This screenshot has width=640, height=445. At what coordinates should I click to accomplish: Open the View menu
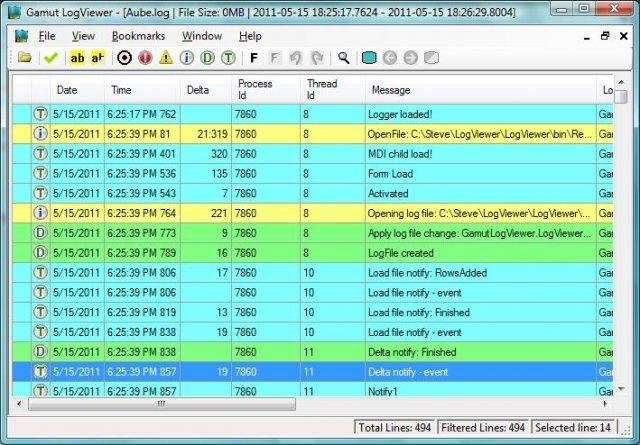point(83,36)
